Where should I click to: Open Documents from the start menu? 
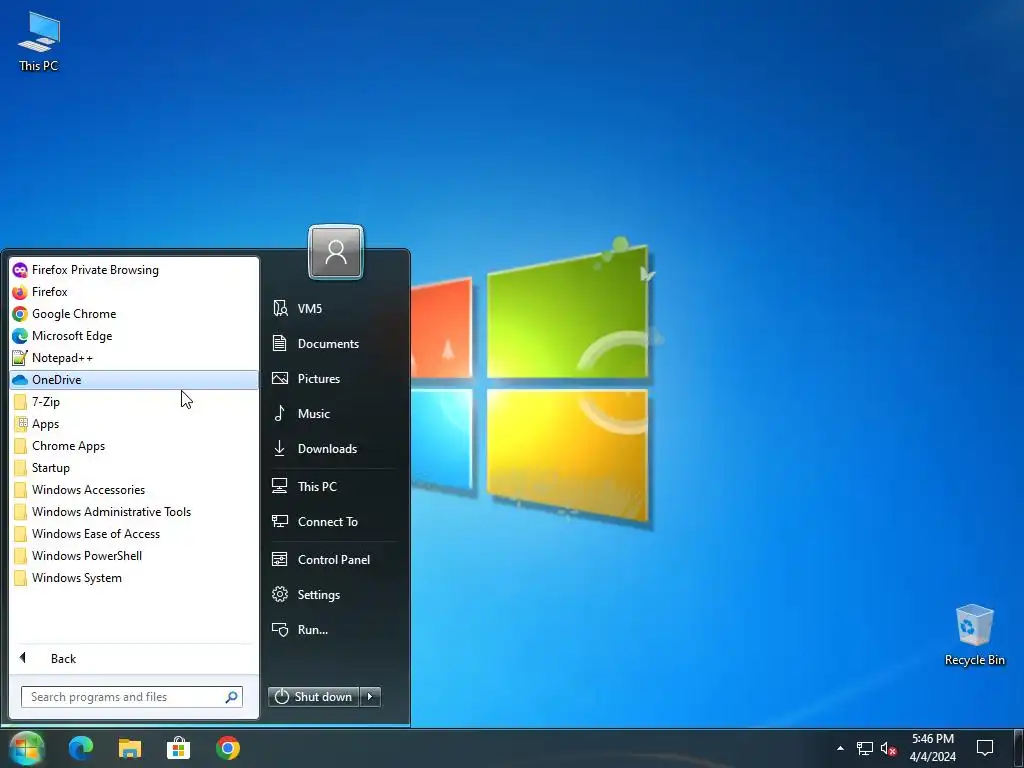334,344
